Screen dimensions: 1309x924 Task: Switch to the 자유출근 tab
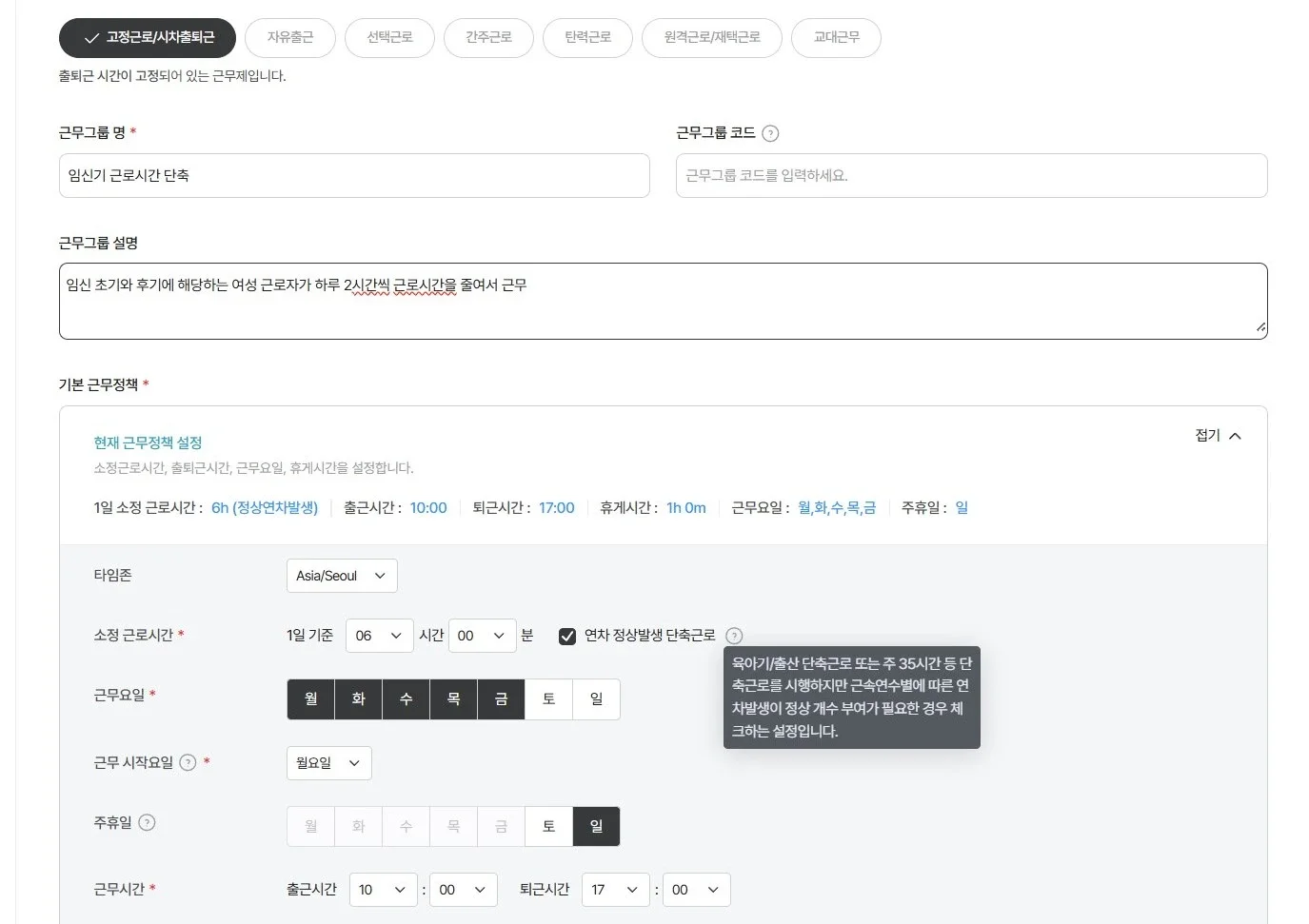tap(290, 38)
